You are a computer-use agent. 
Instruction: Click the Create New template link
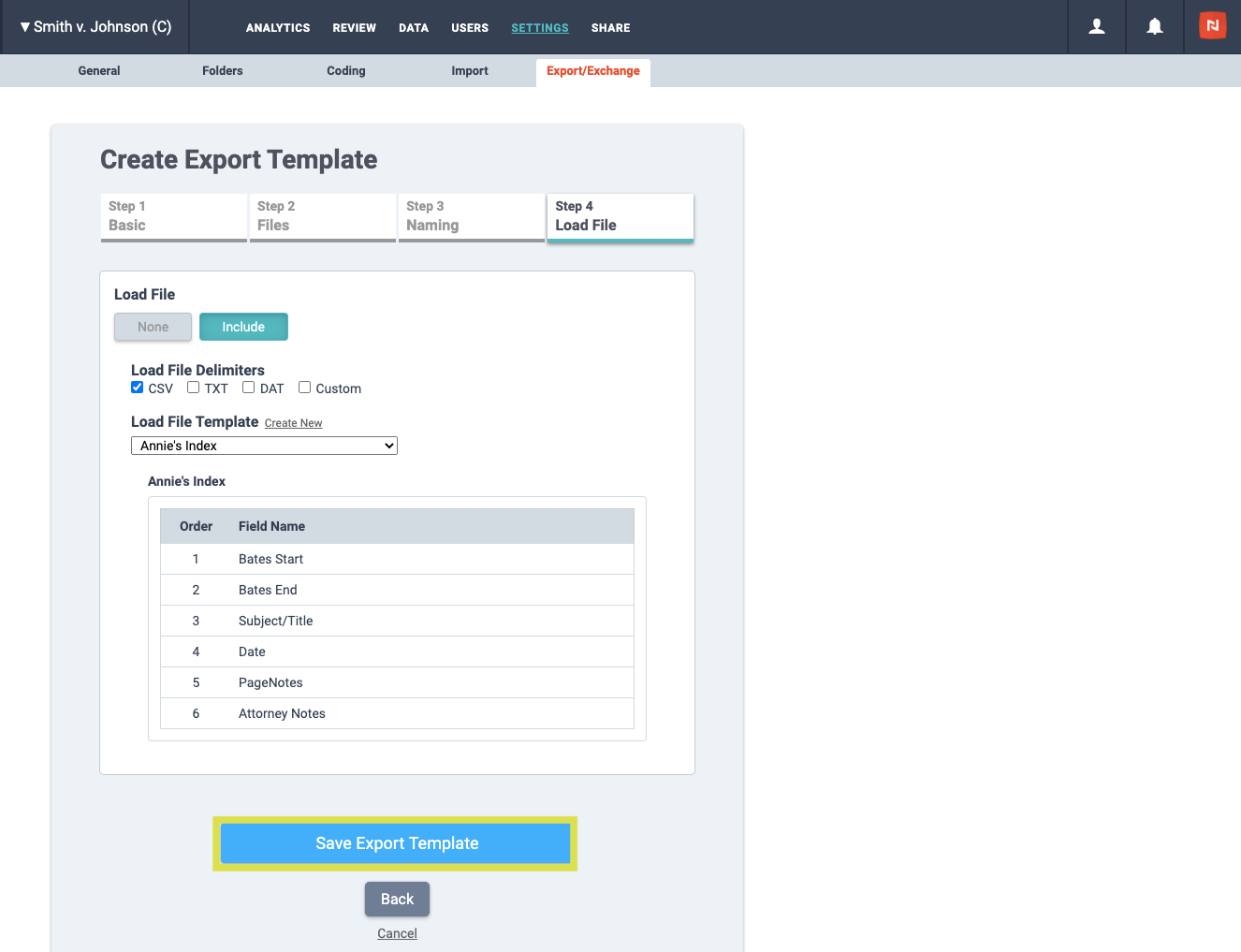(293, 423)
